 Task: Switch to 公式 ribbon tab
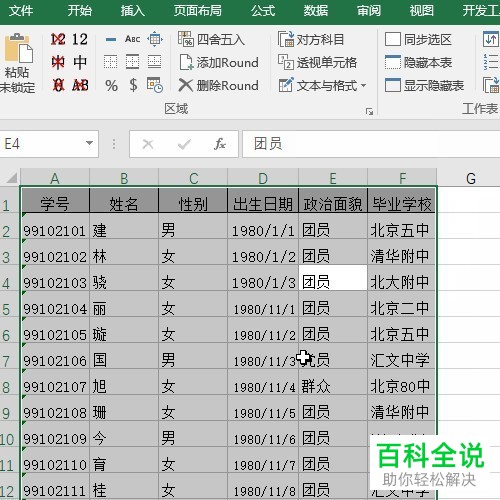click(263, 11)
